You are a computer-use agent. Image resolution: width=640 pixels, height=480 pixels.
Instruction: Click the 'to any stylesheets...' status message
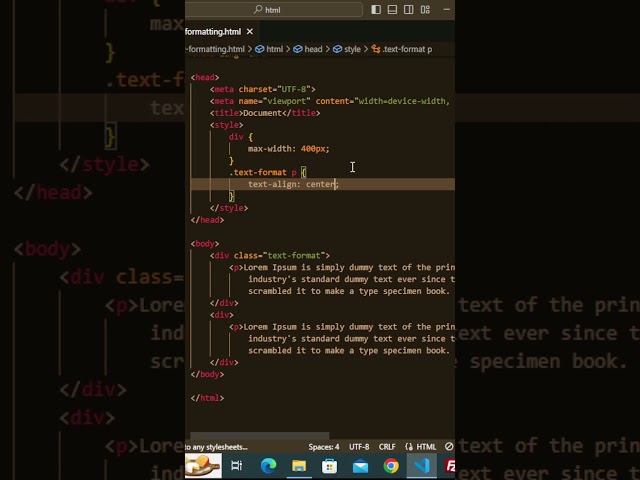pyautogui.click(x=216, y=447)
